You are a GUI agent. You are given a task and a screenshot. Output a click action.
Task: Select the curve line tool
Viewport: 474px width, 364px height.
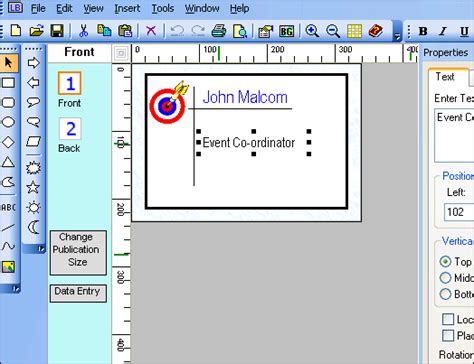[8, 247]
